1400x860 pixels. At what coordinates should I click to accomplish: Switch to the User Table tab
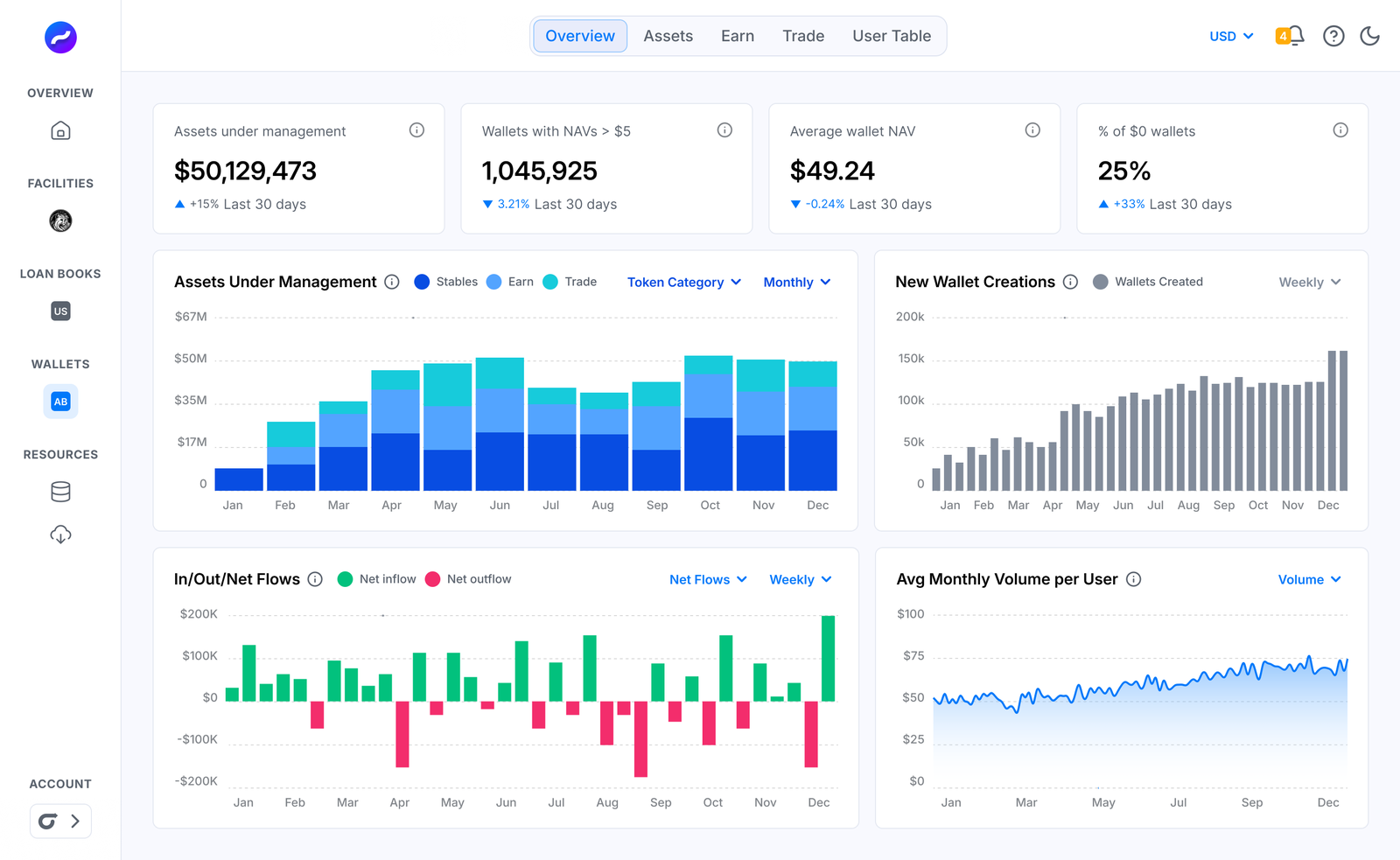tap(892, 36)
